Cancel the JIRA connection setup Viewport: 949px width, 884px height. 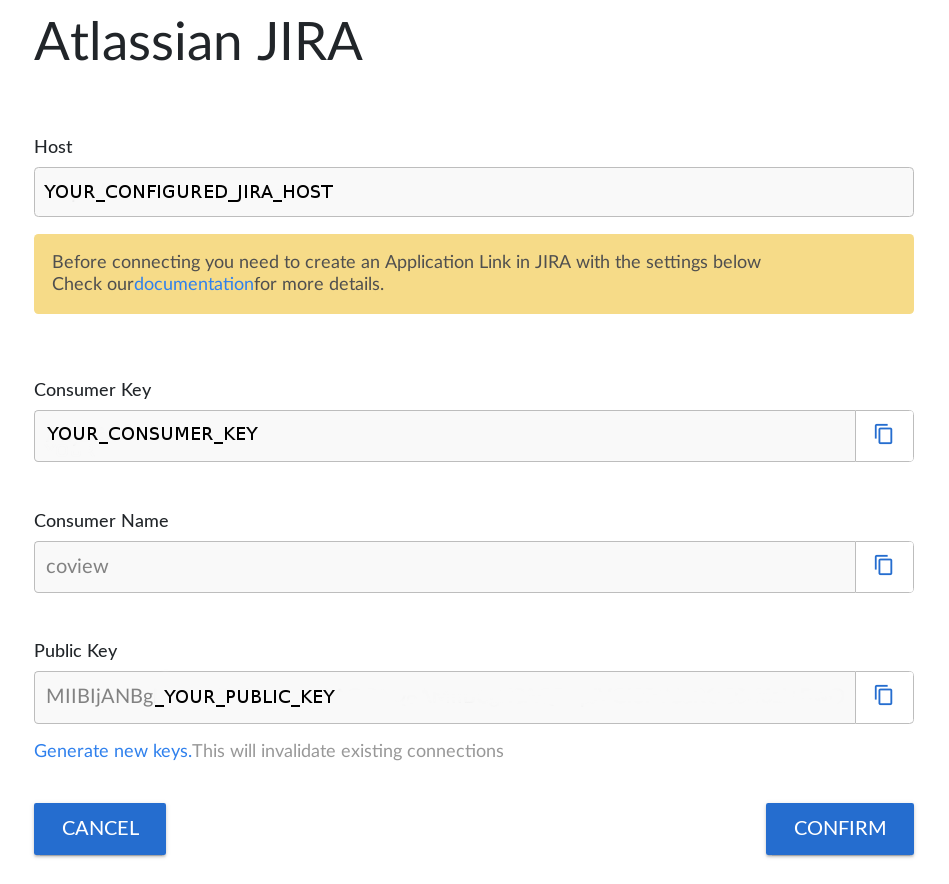tap(100, 828)
